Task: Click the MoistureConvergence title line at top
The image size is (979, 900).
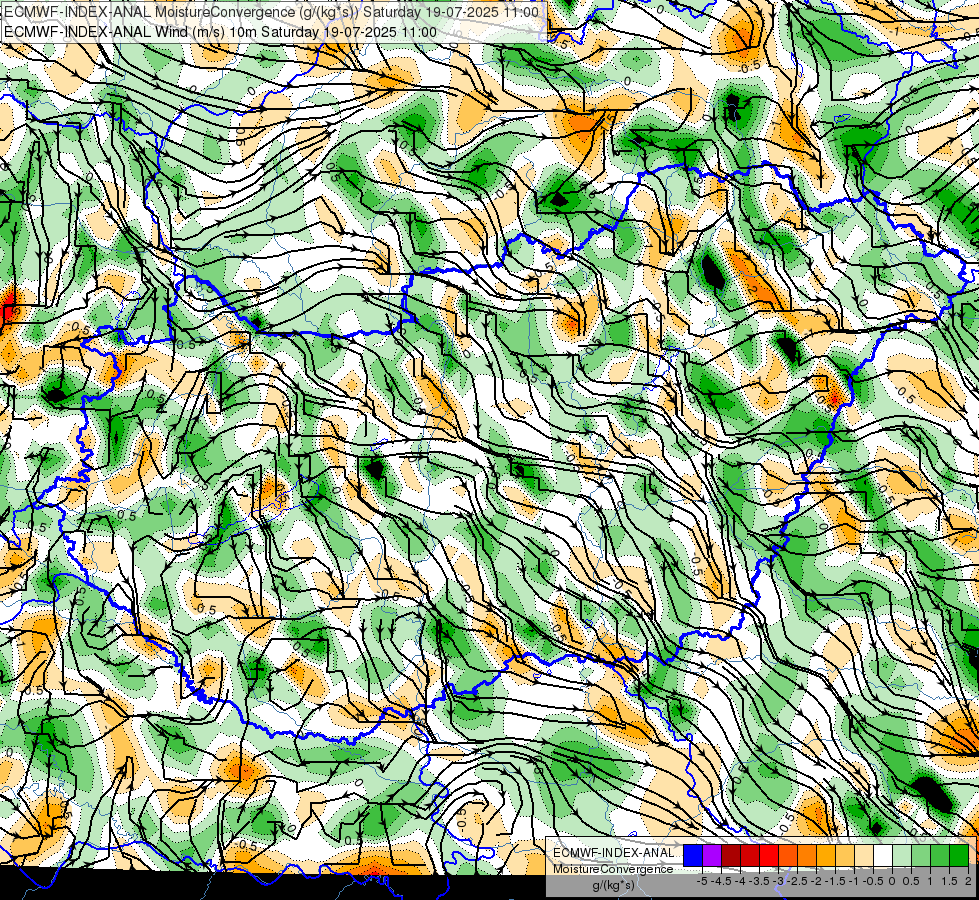Action: pyautogui.click(x=271, y=12)
